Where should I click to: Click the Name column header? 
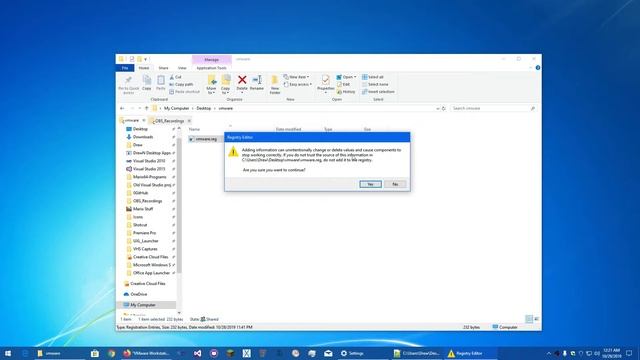click(x=195, y=129)
